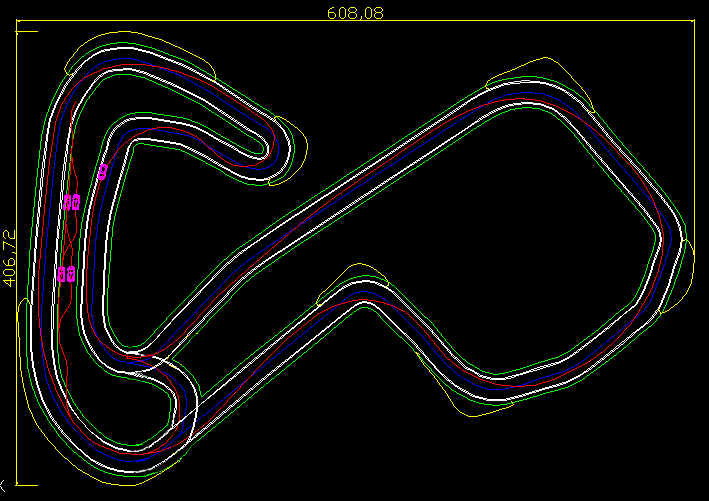The height and width of the screenshot is (501, 709).
Task: Pick right marker of lower magenta pair
Action: click(71, 273)
